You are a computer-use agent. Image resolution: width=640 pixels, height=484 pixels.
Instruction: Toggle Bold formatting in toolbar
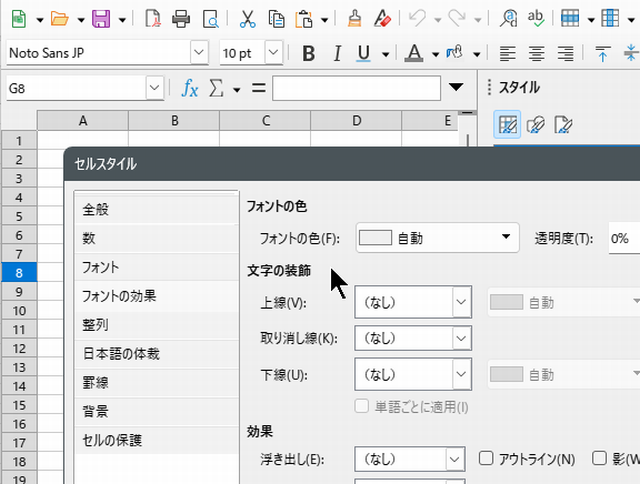308,53
